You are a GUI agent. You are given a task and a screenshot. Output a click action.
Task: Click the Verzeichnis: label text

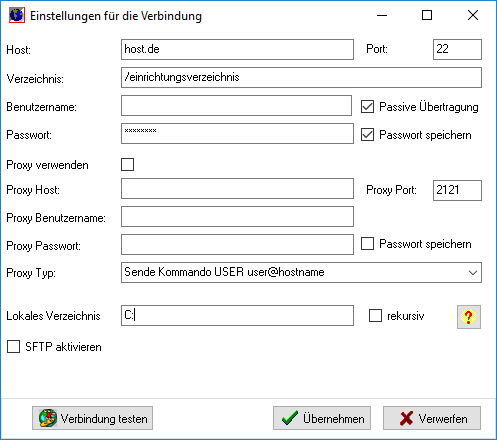[35, 79]
